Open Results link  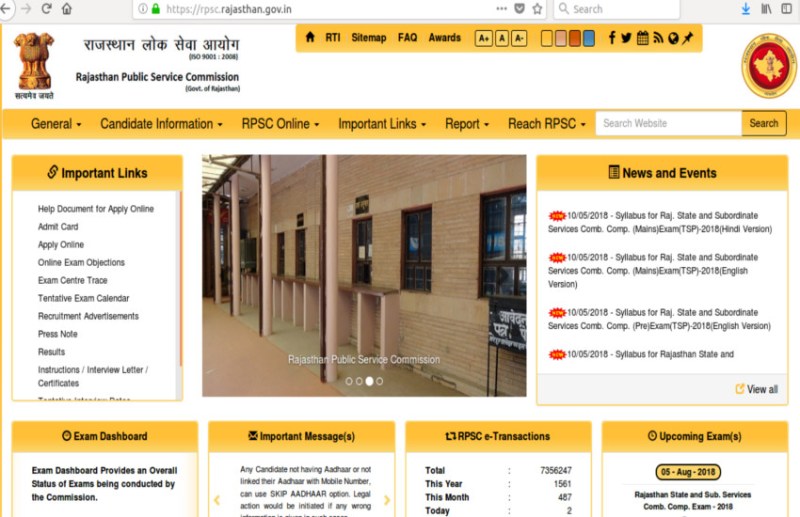(x=51, y=352)
